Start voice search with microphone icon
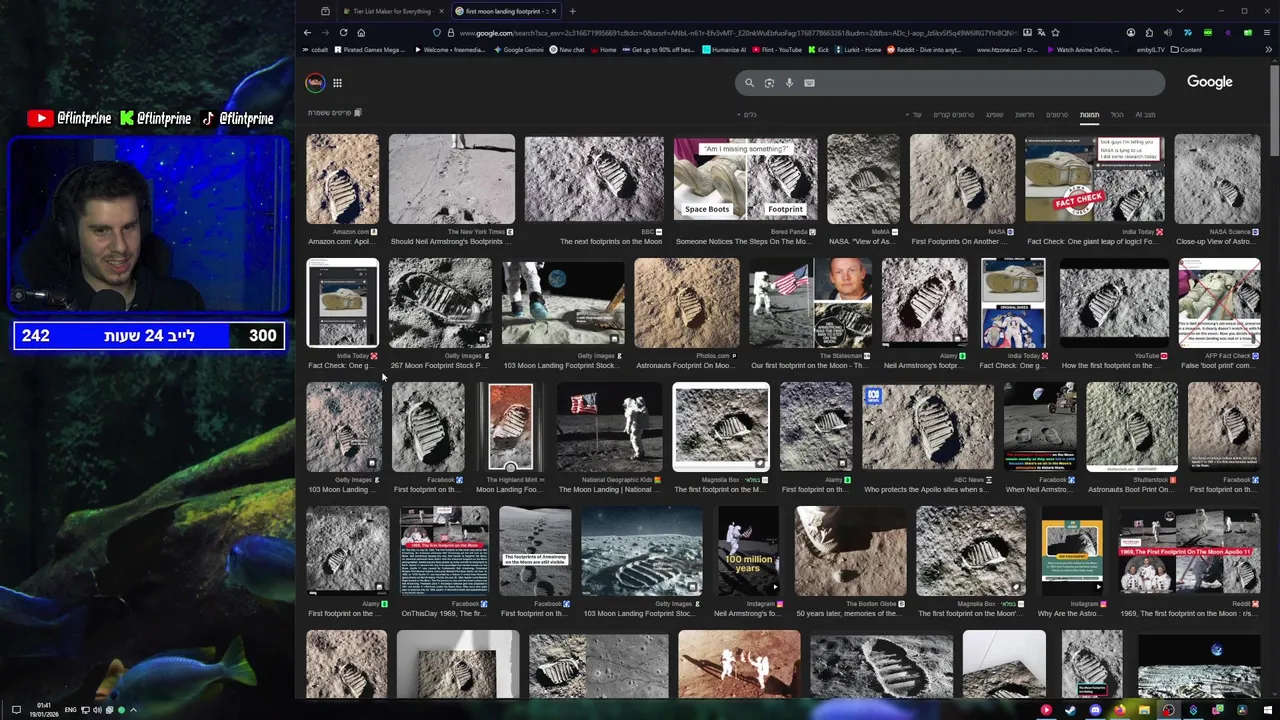1280x720 pixels. [789, 83]
